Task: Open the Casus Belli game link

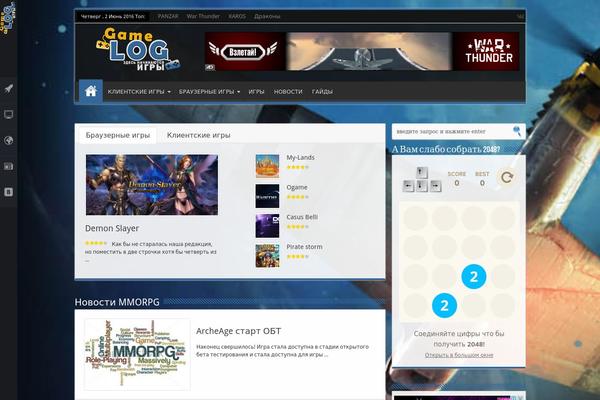Action: tap(302, 217)
